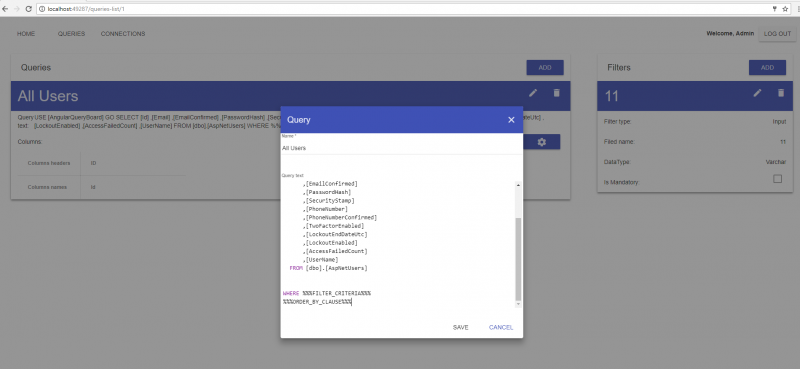800x369 pixels.
Task: Click the Filter type Input value
Action: click(x=779, y=122)
